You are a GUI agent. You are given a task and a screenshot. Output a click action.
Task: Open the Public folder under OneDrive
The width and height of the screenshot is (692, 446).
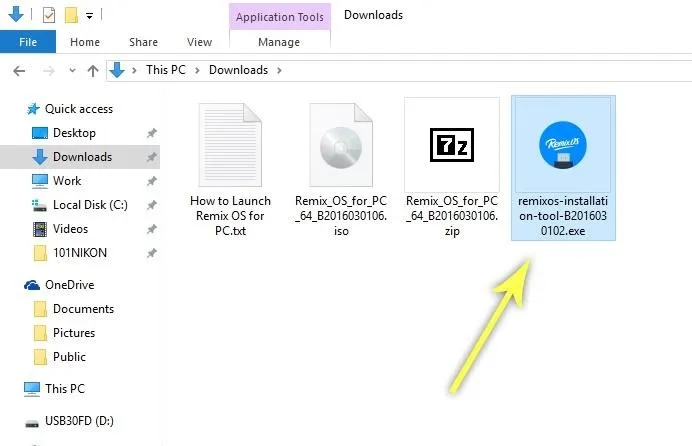pos(69,356)
